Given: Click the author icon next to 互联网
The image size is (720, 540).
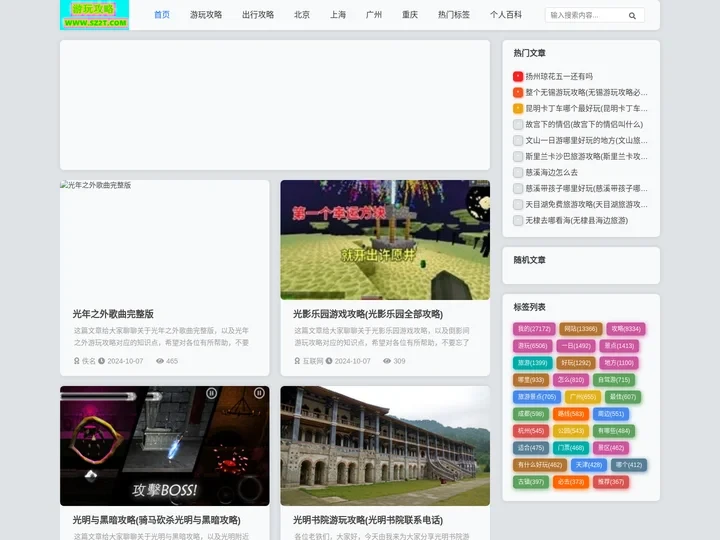Looking at the screenshot, I should click(x=297, y=361).
